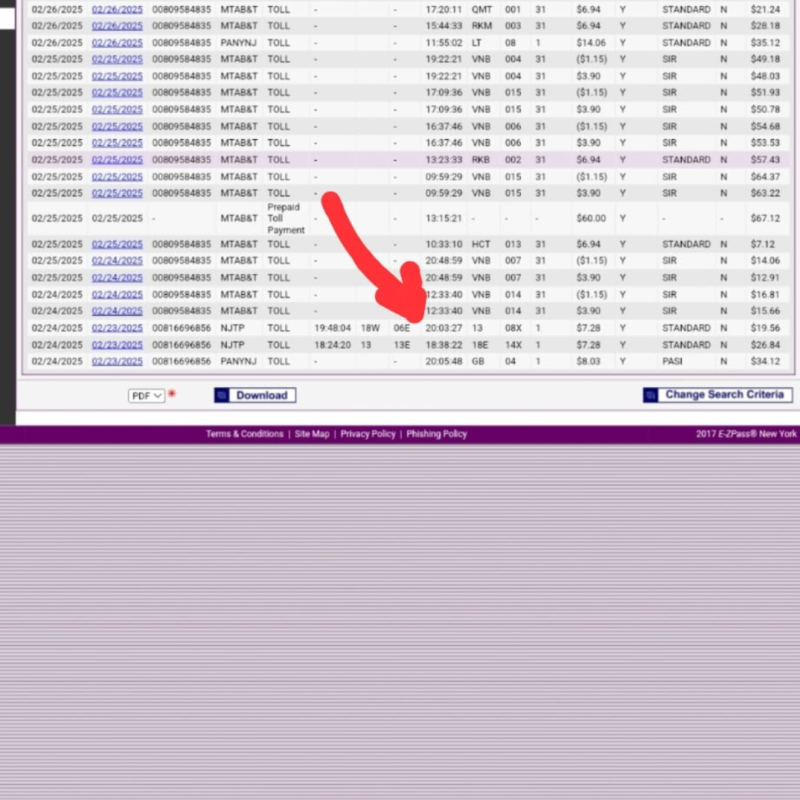Viewport: 800px width, 800px height.
Task: Select the '17:20:11' time cell
Action: click(x=443, y=10)
